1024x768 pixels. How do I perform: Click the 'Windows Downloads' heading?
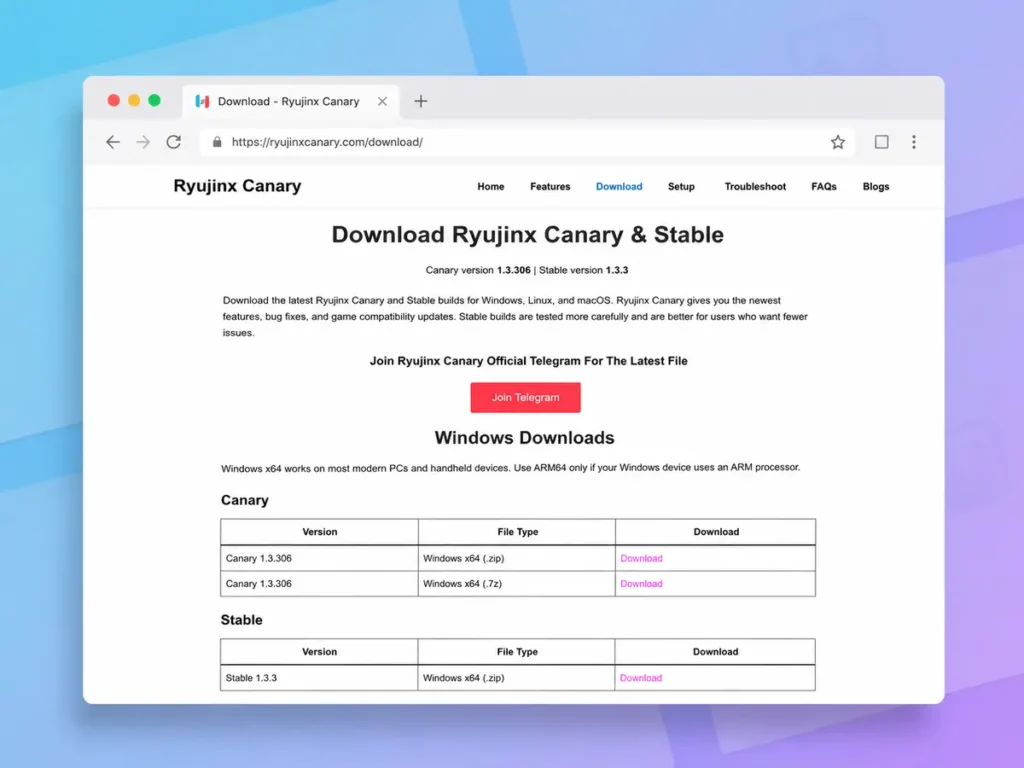point(524,438)
